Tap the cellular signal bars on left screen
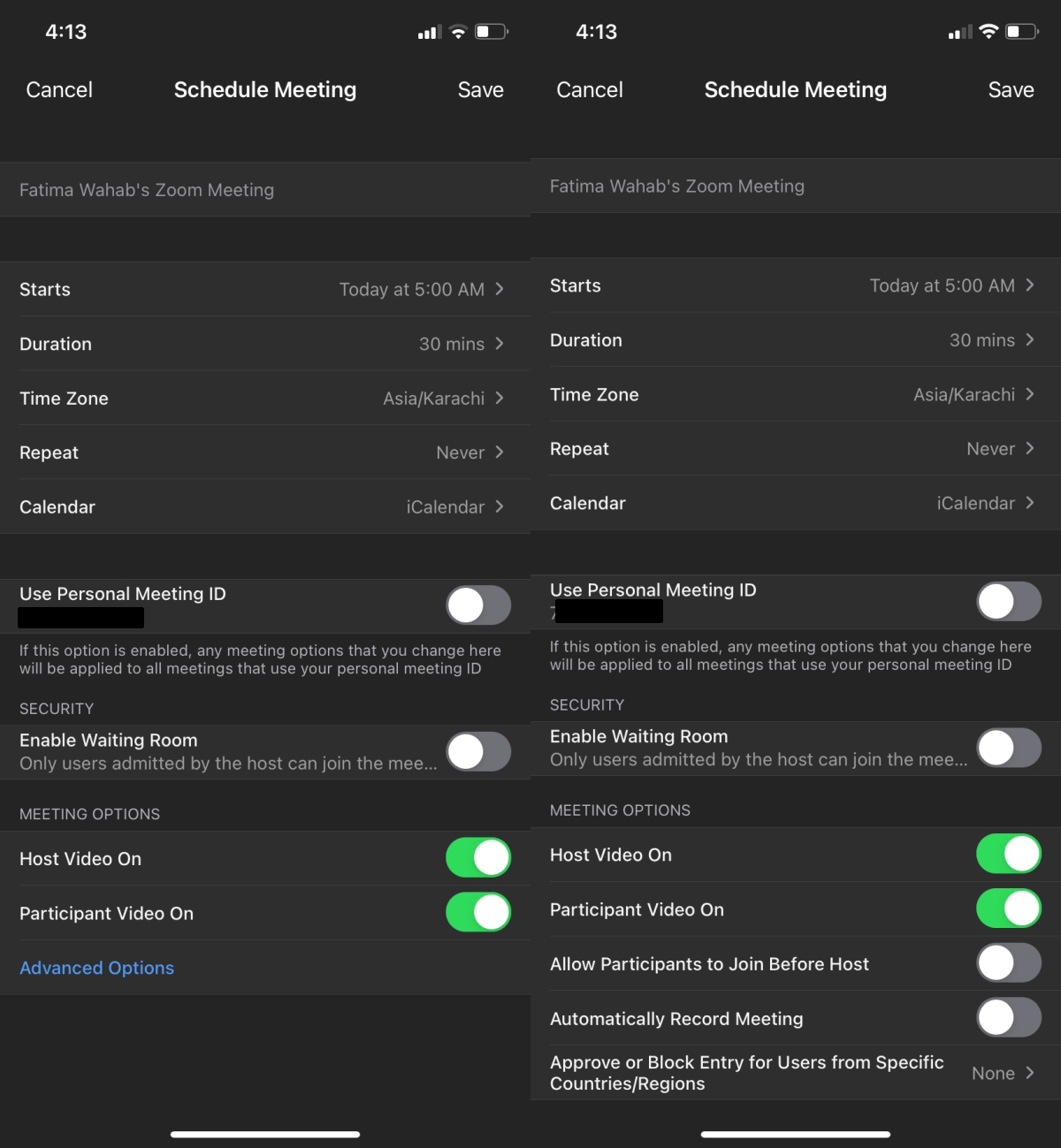 pos(430,33)
